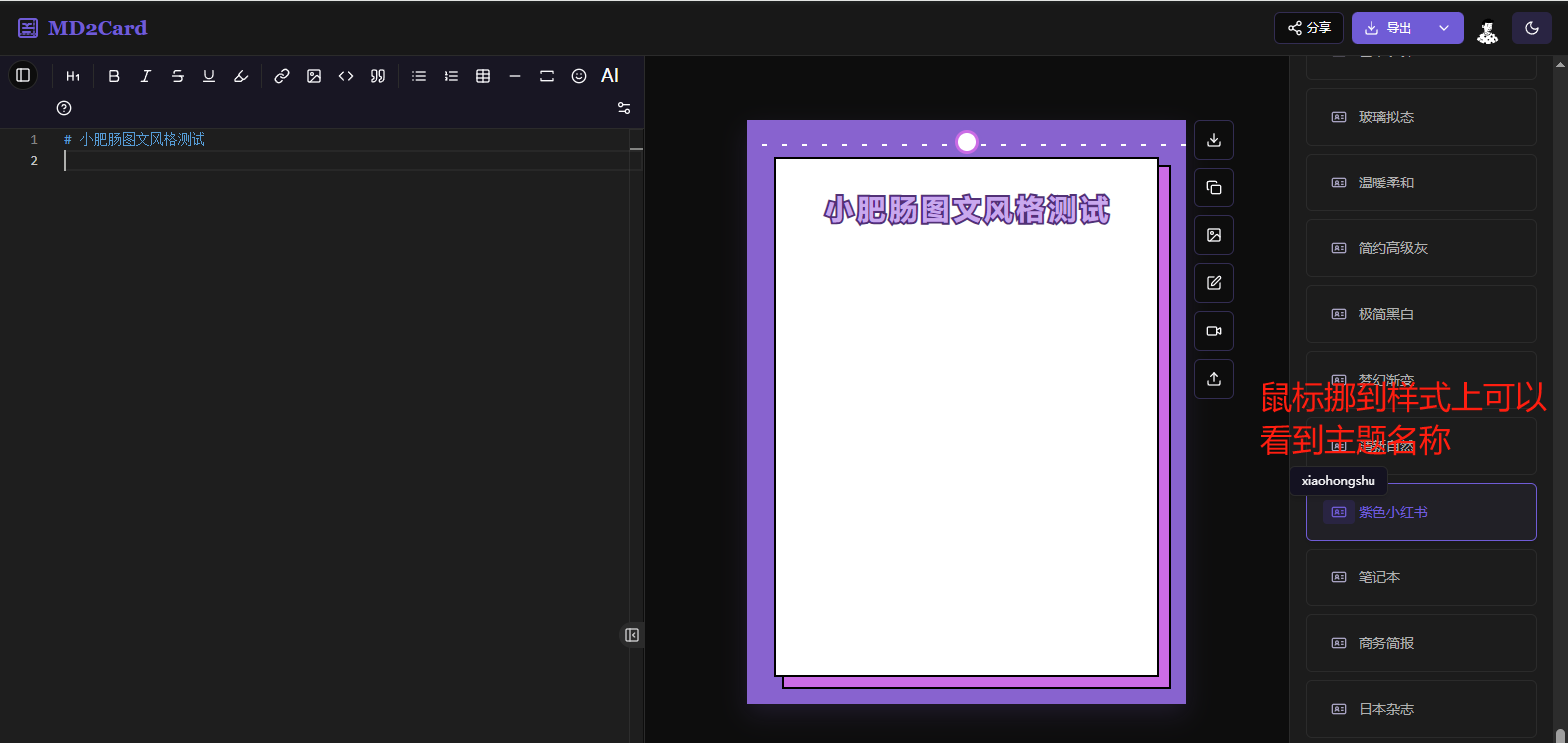Click the 导出 export button
The width and height of the screenshot is (1568, 743).
click(1388, 28)
